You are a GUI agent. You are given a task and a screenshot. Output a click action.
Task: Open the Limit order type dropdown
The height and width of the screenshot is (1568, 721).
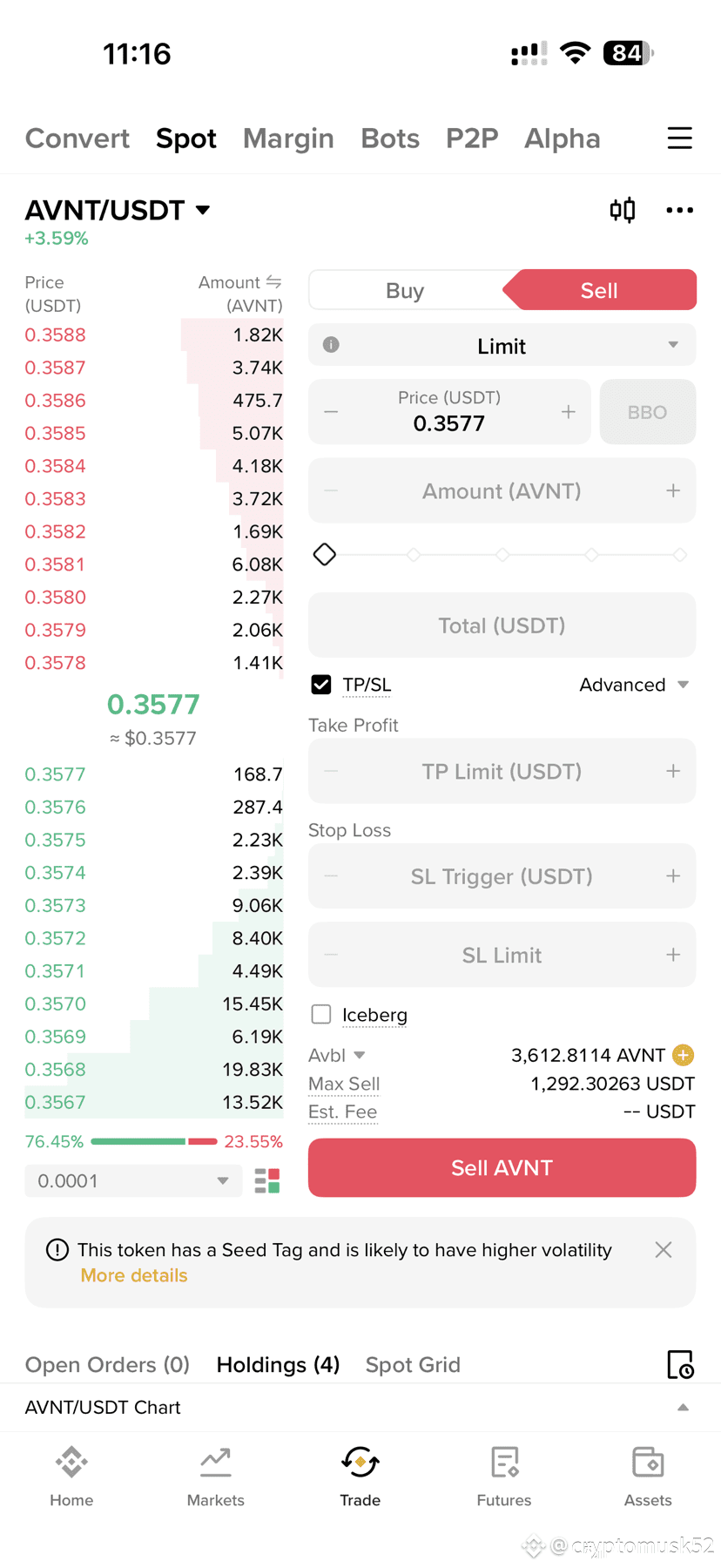[502, 346]
